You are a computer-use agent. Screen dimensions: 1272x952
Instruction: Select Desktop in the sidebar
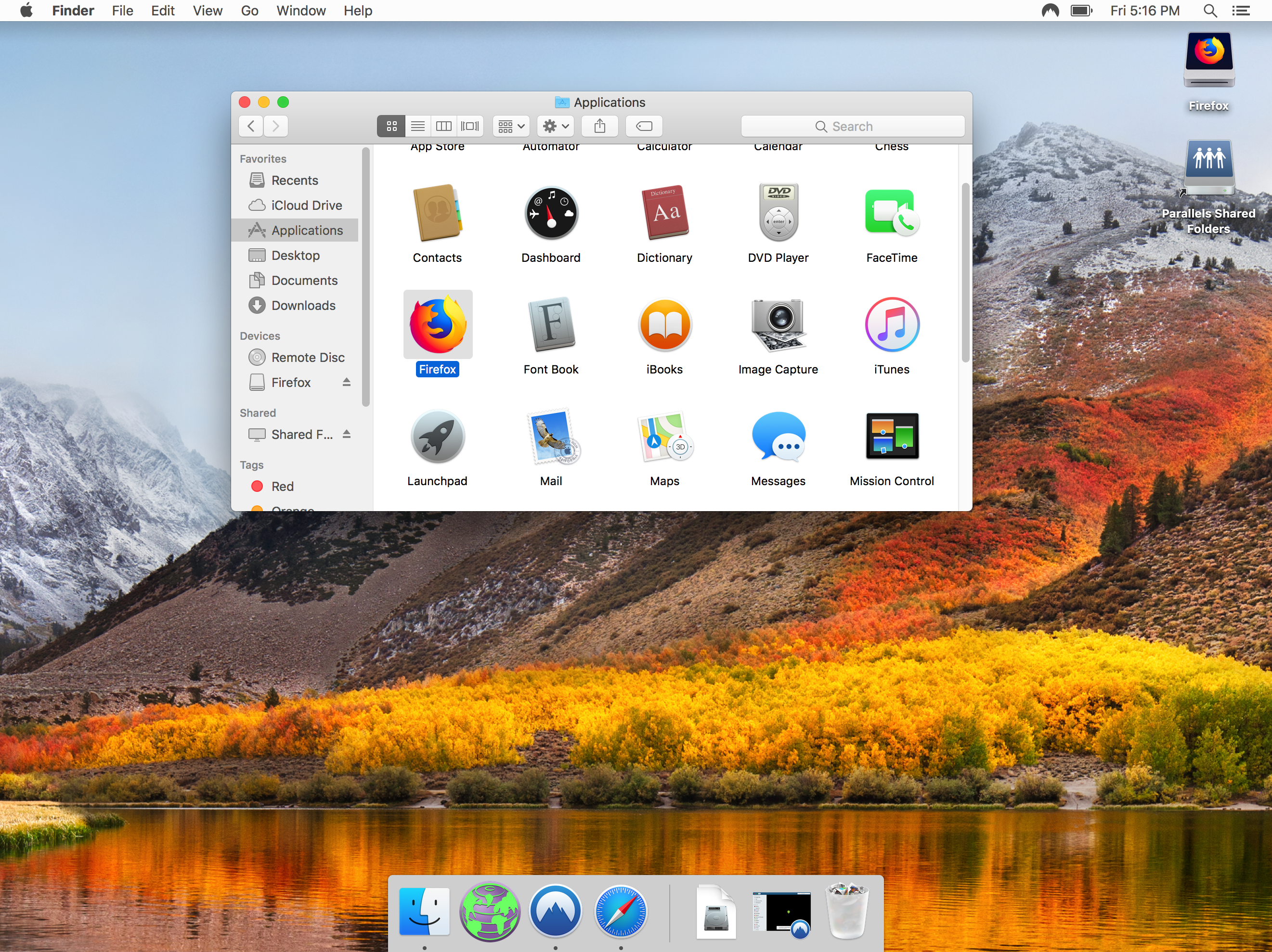[295, 255]
